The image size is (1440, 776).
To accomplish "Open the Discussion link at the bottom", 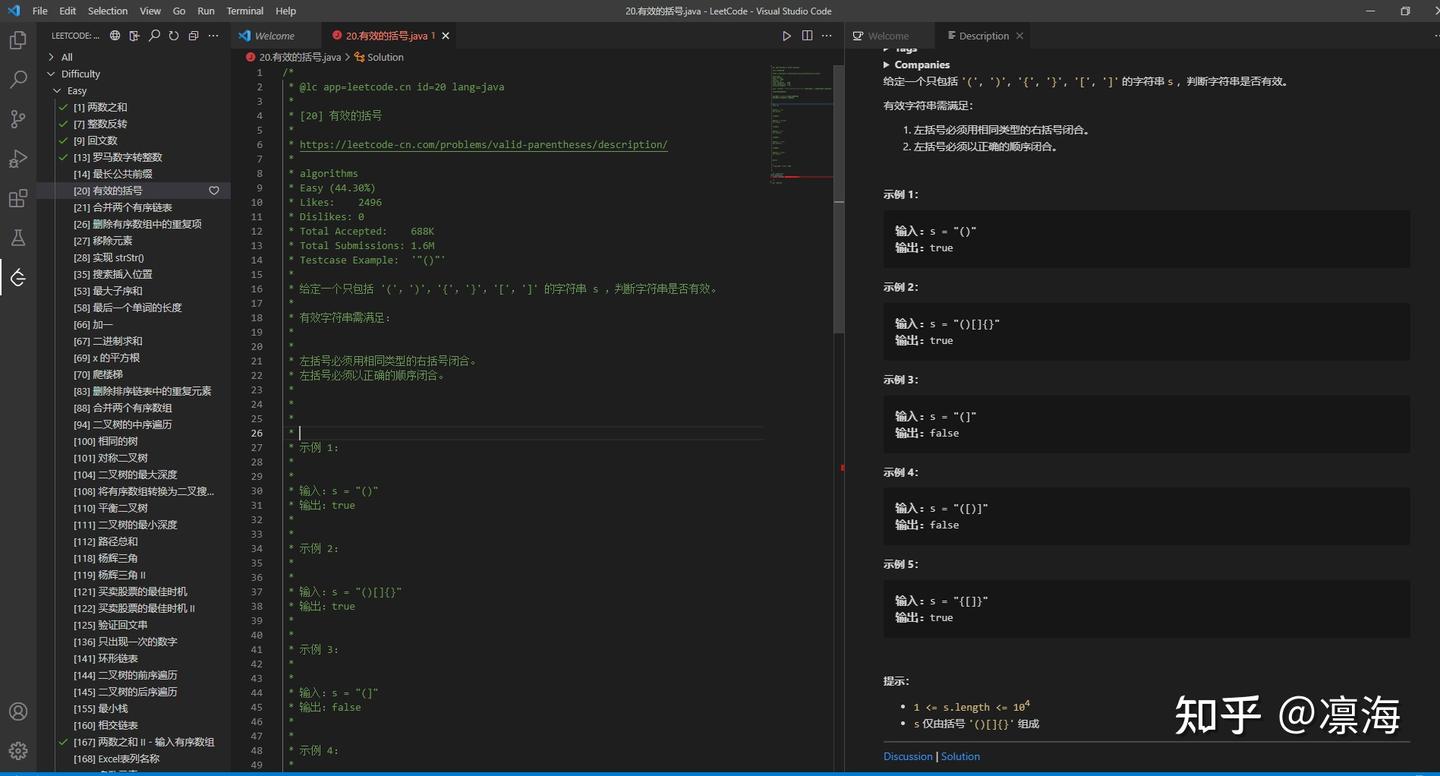I will 907,756.
